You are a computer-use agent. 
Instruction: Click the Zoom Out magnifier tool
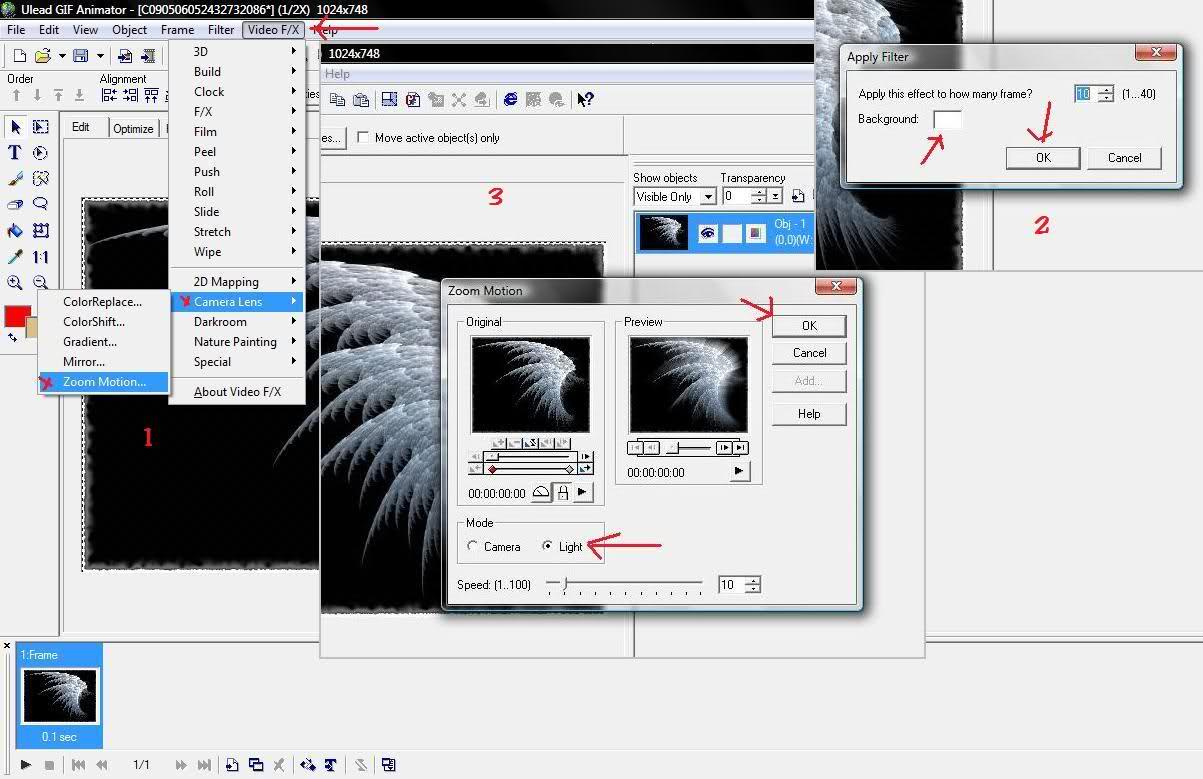coord(41,283)
